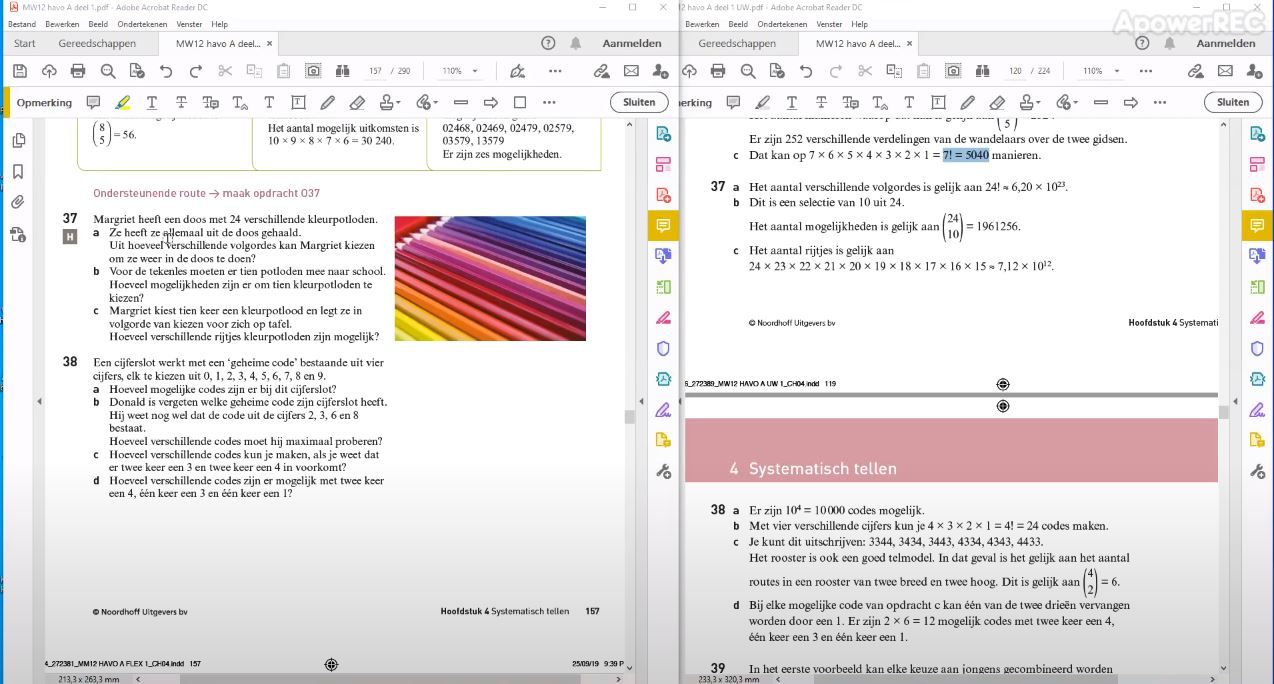Open the Bestand menu in the left window
The image size is (1274, 684).
21,24
